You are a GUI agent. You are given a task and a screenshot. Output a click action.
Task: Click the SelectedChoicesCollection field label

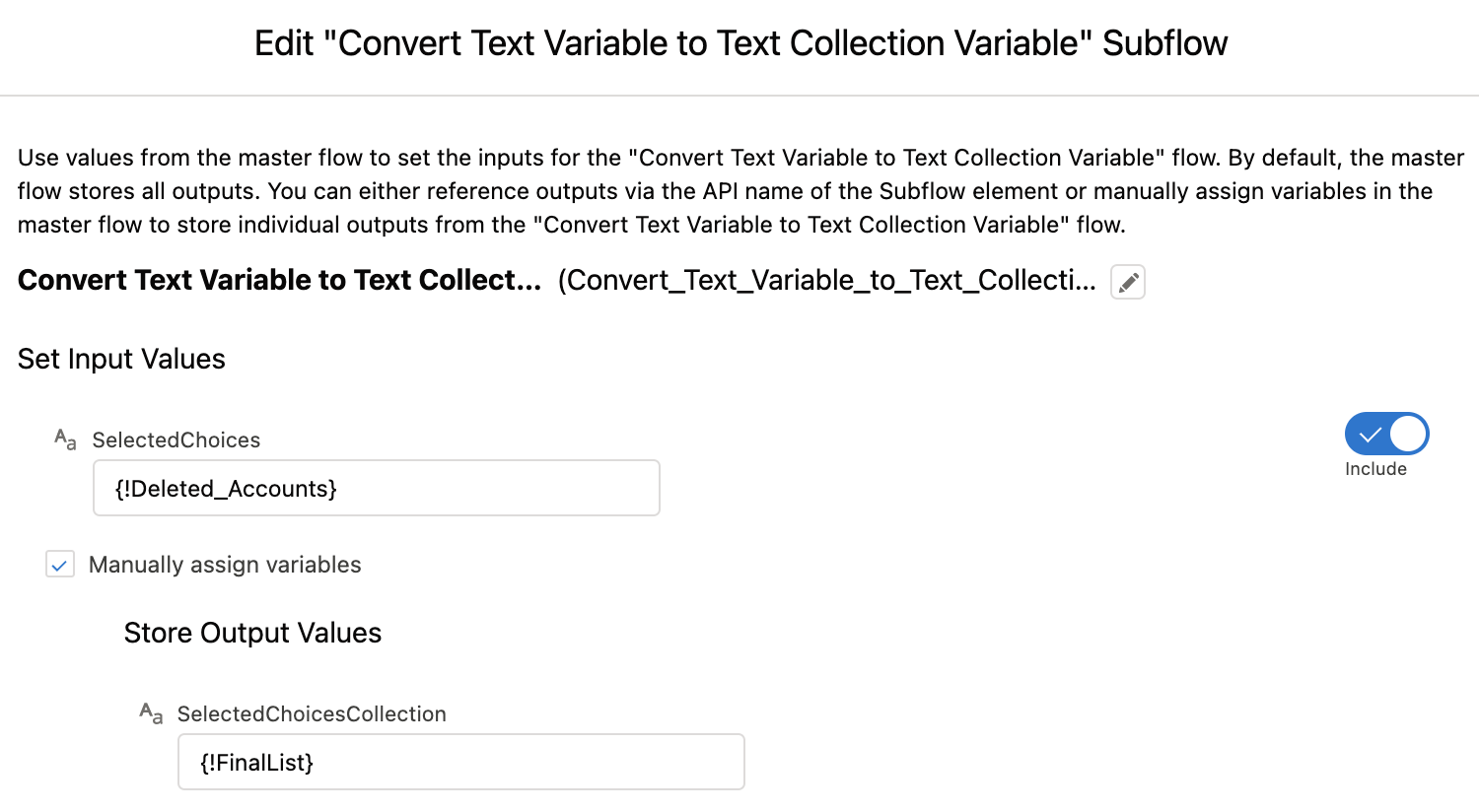312,714
